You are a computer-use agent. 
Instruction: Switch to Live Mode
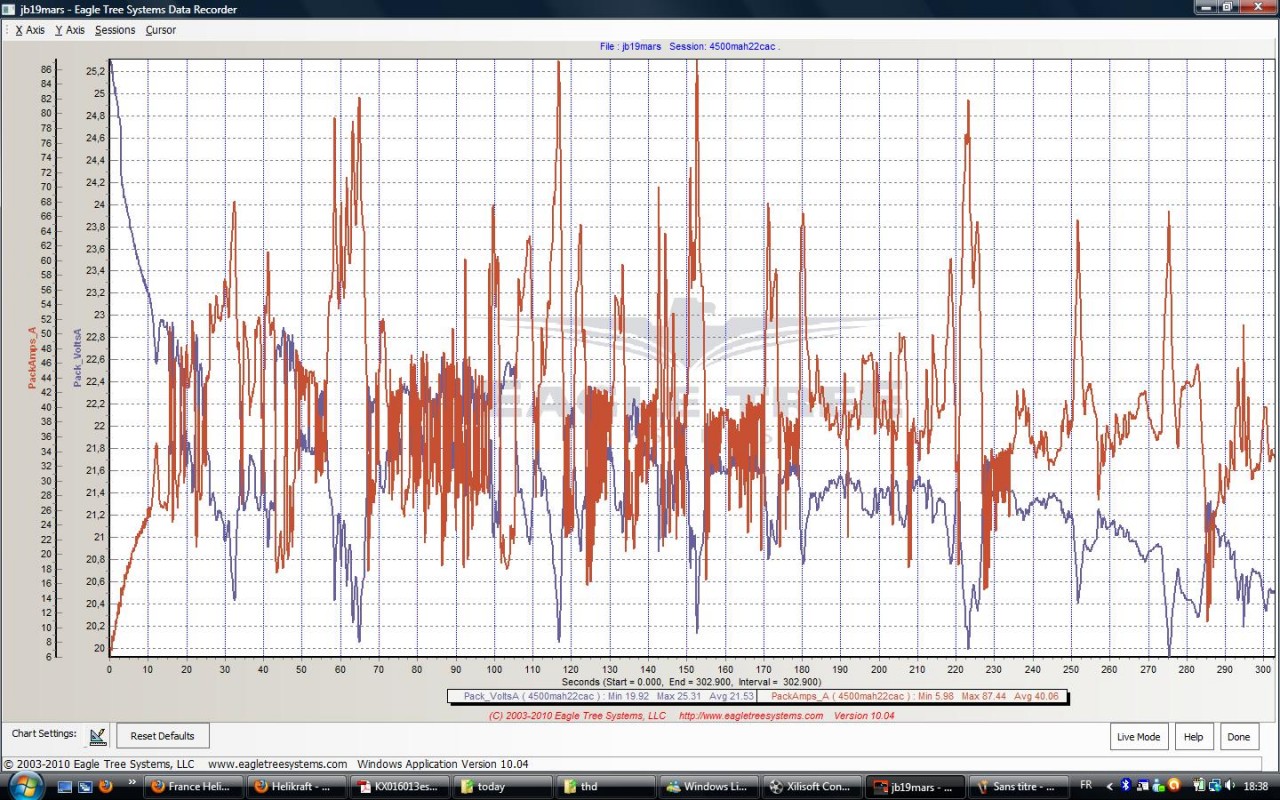coord(1138,737)
